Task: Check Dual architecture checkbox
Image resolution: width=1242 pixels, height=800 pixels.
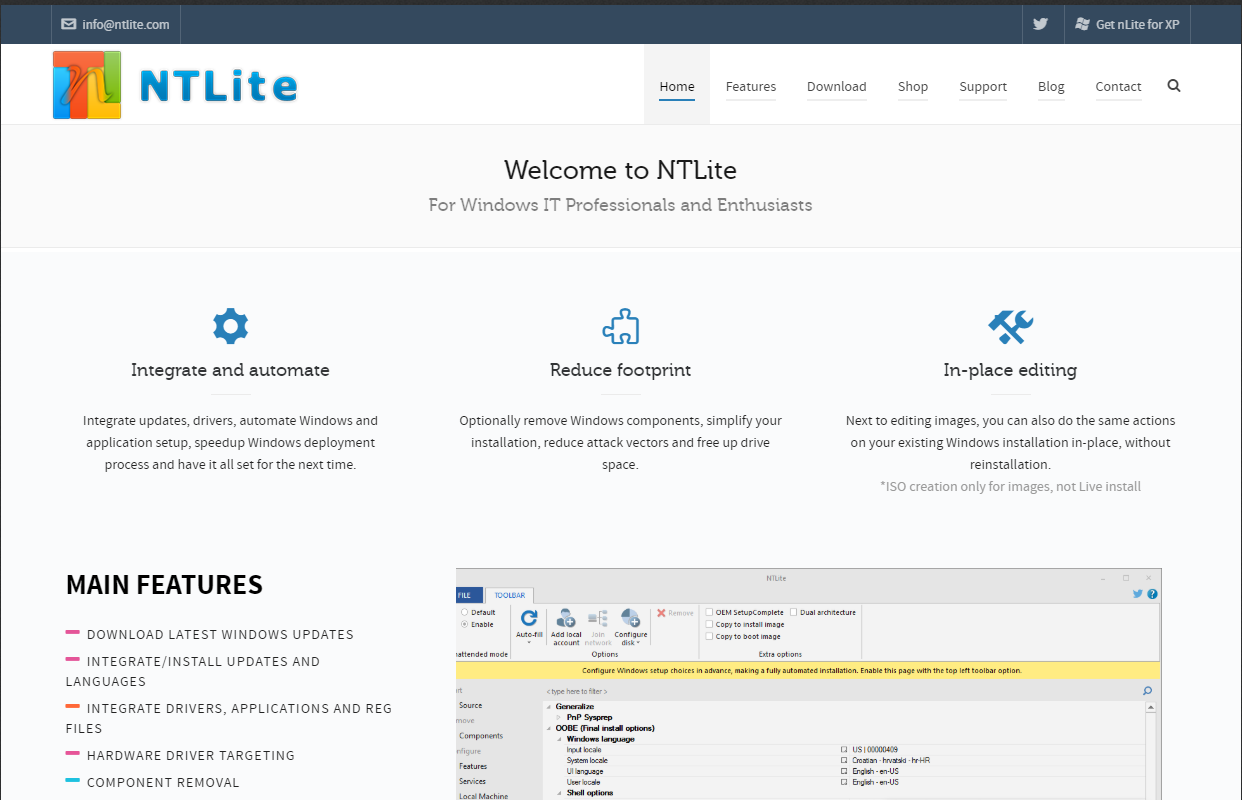Action: coord(794,612)
